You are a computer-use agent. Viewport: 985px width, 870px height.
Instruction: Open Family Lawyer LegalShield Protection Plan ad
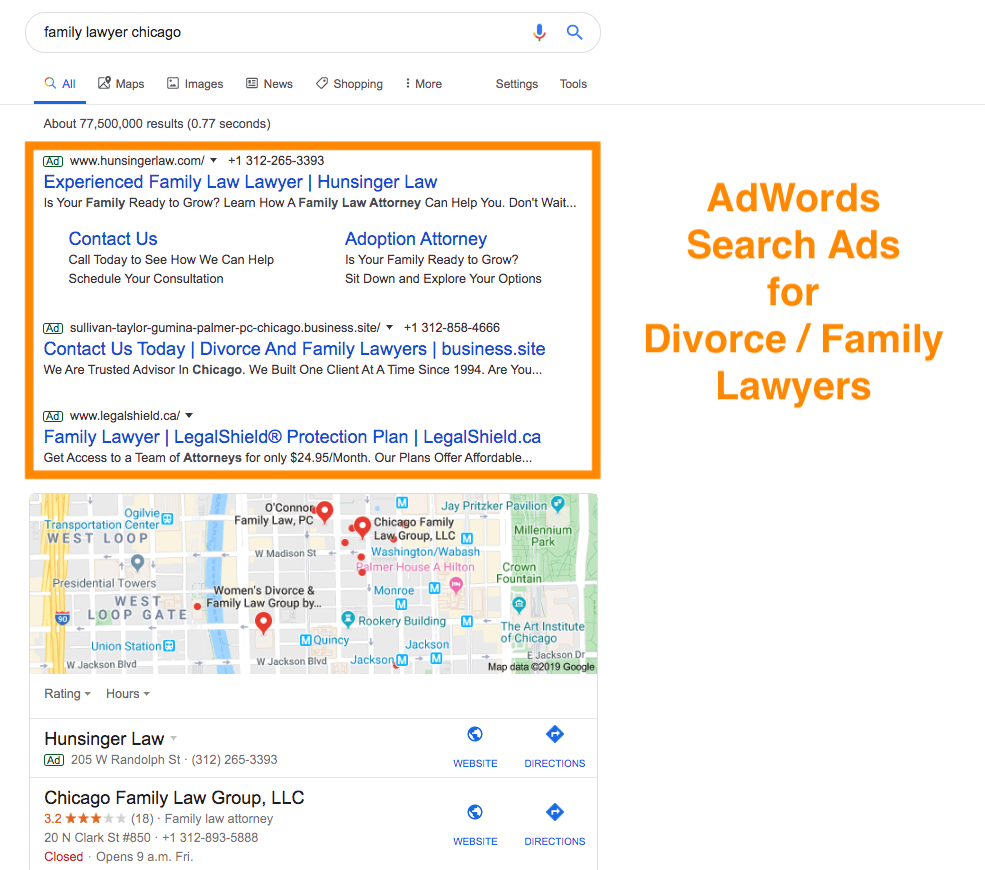click(x=292, y=437)
